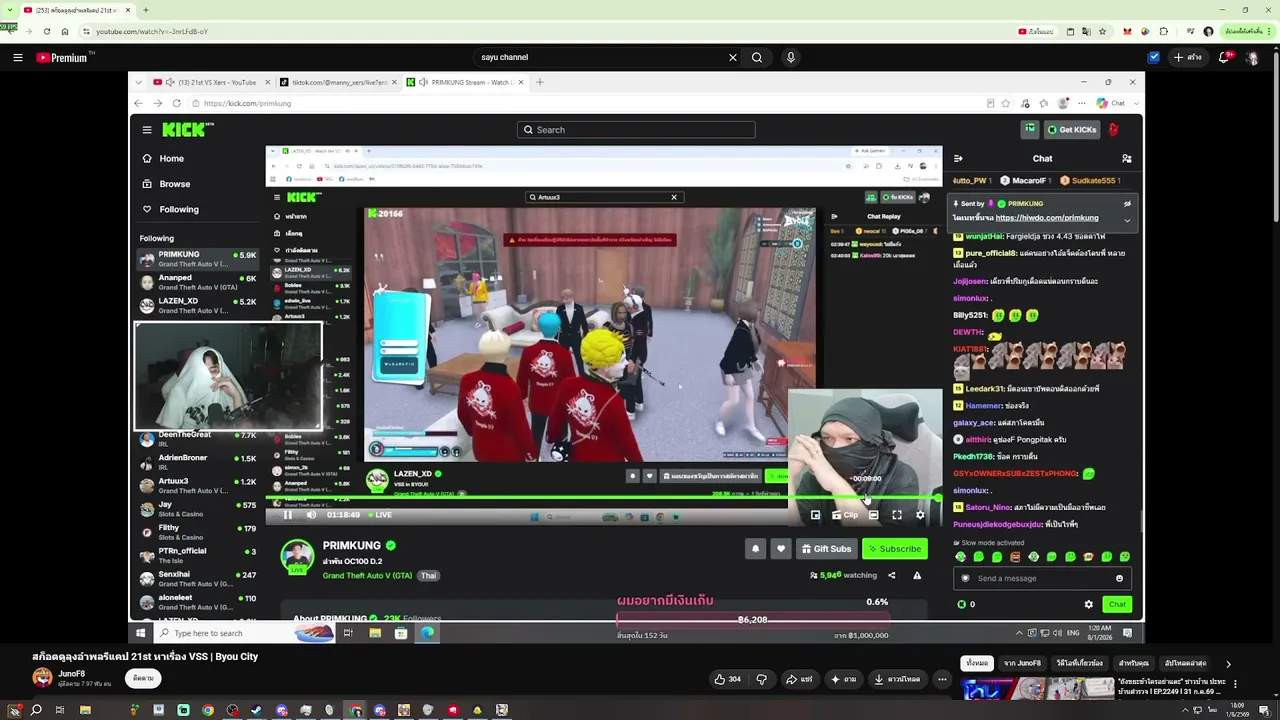Create a Clip of the stream
The height and width of the screenshot is (720, 1280).
point(844,515)
